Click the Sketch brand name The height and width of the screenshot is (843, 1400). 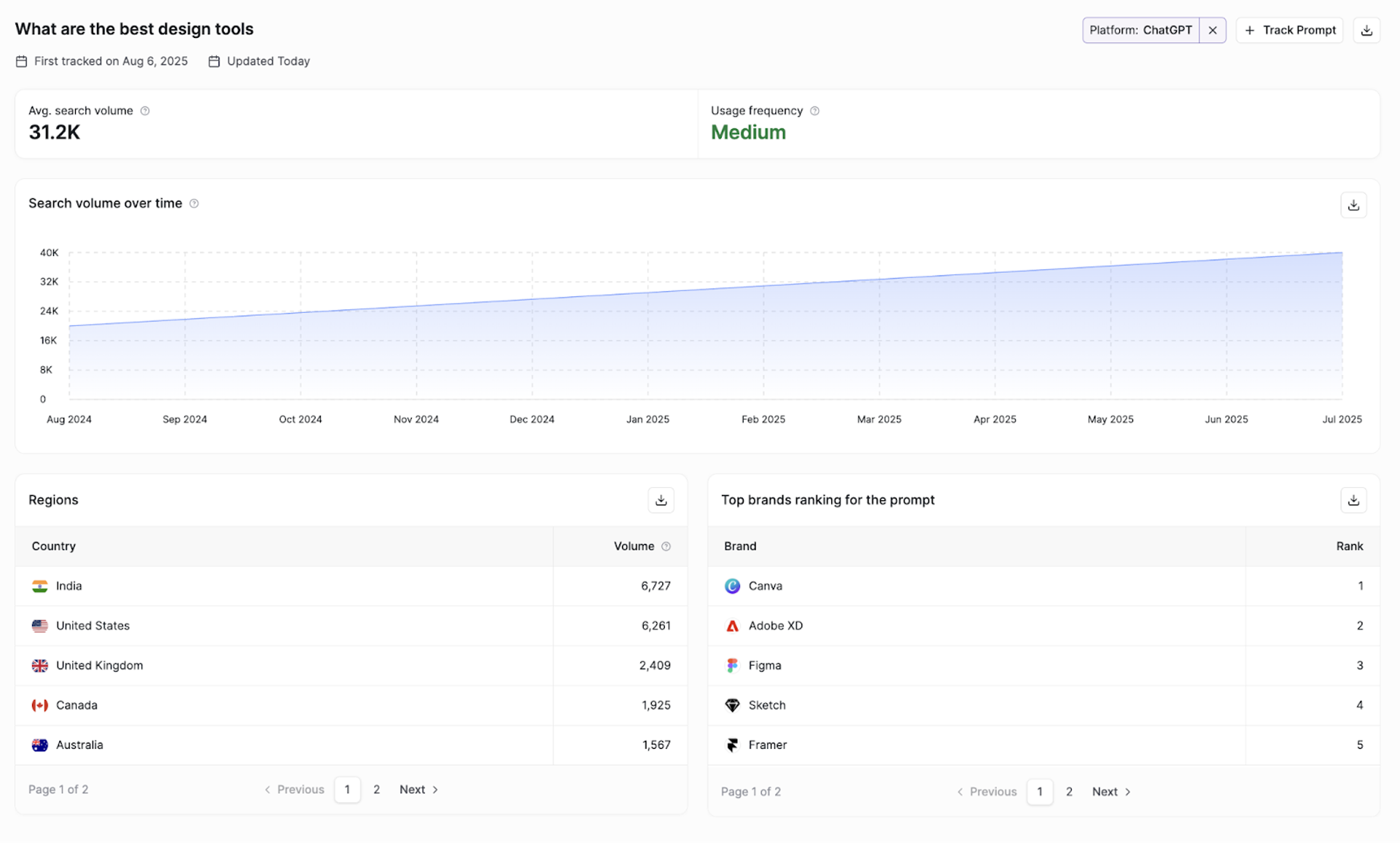pyautogui.click(x=767, y=705)
